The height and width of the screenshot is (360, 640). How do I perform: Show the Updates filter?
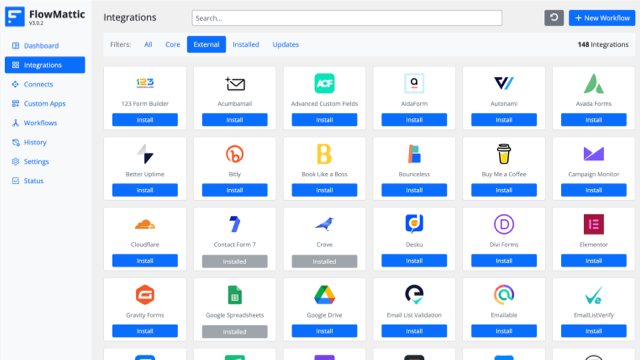[x=286, y=44]
